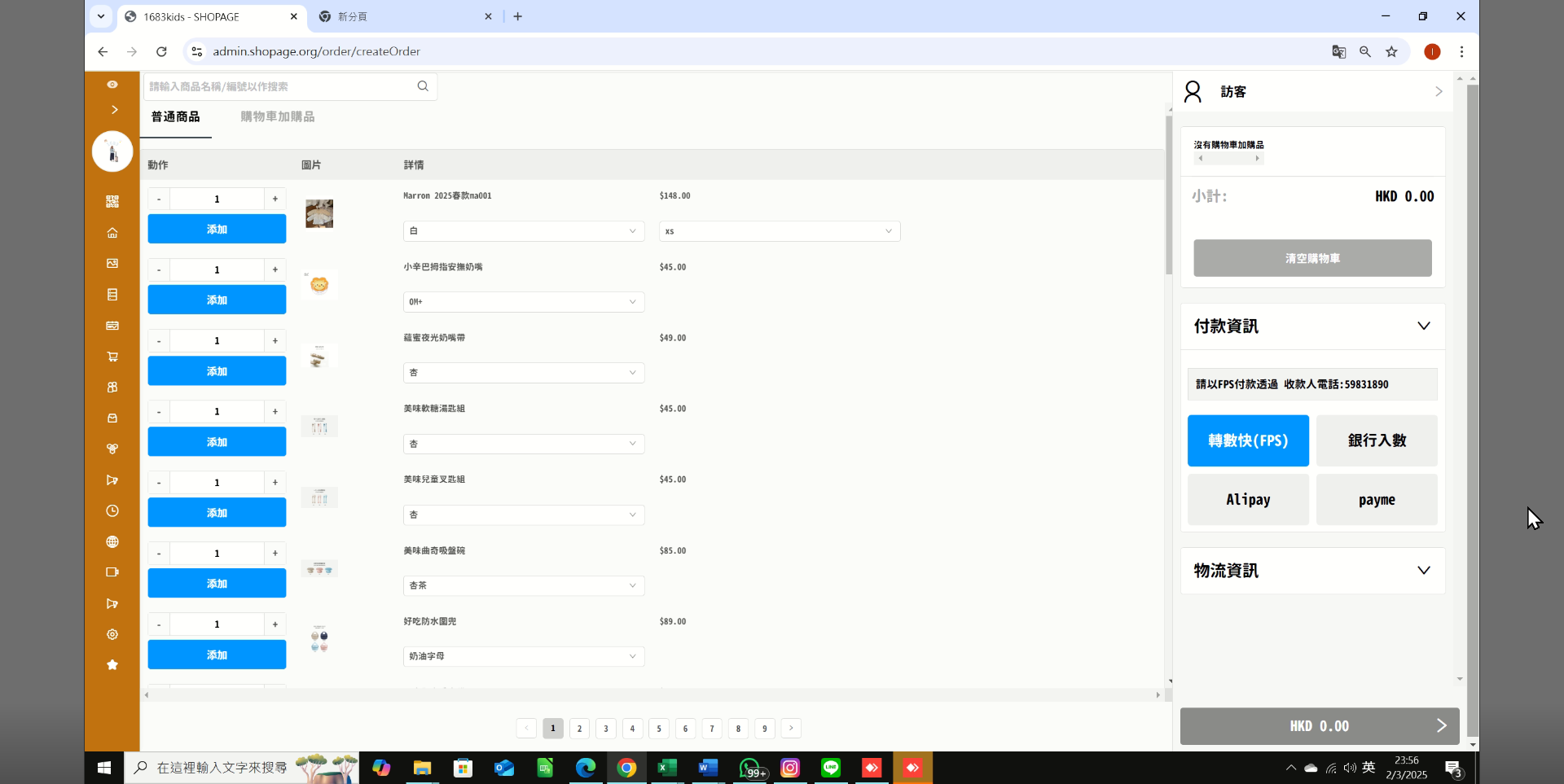This screenshot has width=1564, height=784.
Task: Select Alipay payment method
Action: coord(1248,500)
